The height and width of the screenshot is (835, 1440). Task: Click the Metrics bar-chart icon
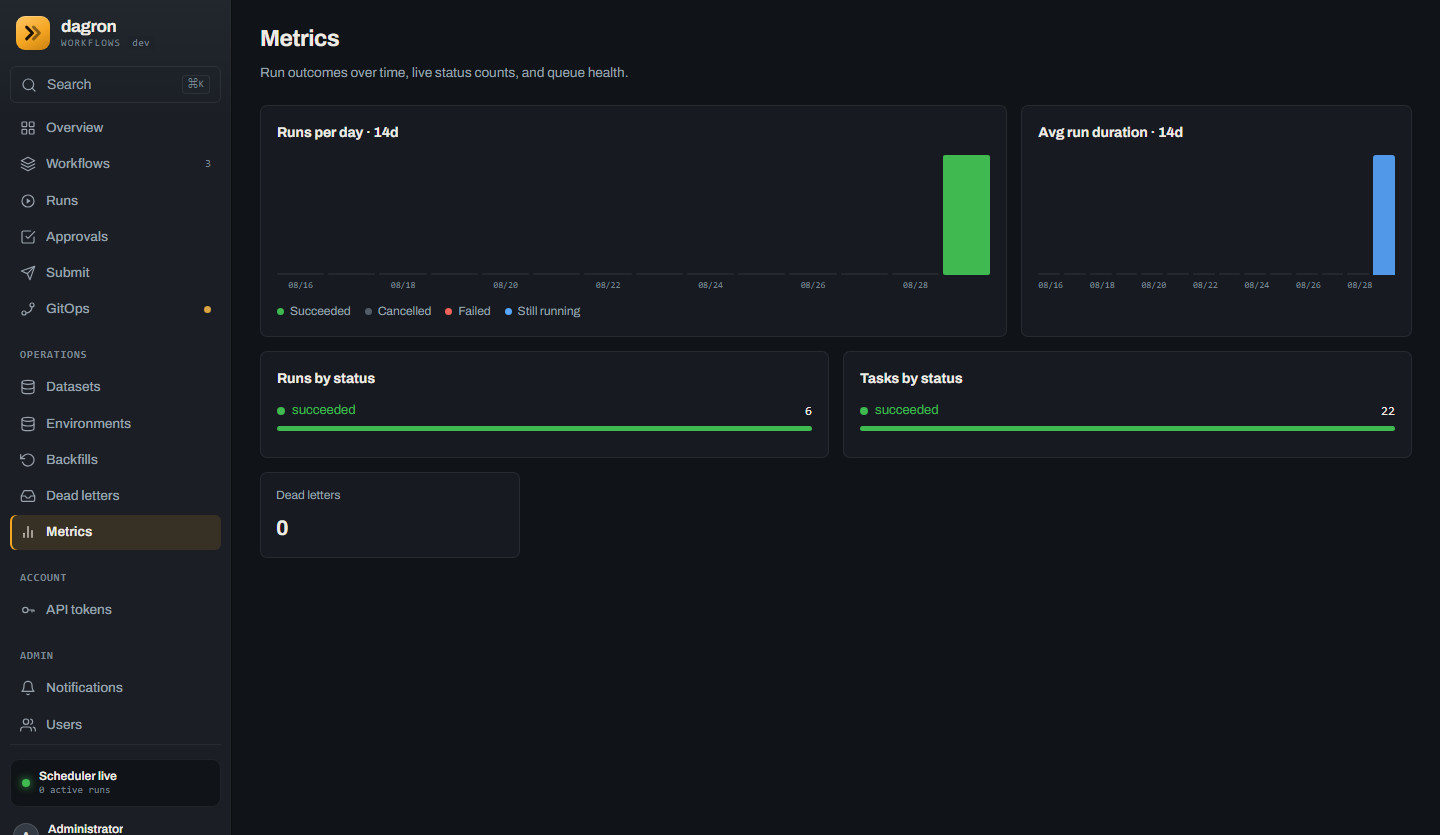tap(28, 532)
